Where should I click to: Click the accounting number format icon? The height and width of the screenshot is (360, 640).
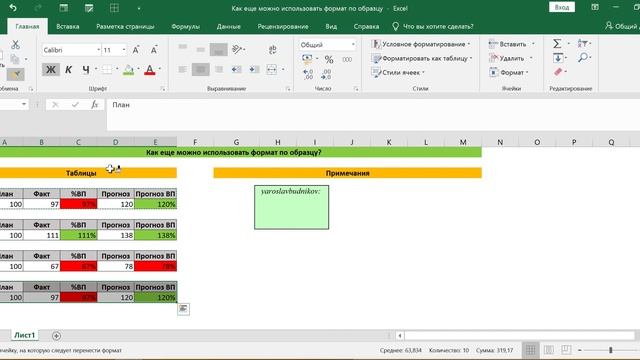tap(307, 59)
